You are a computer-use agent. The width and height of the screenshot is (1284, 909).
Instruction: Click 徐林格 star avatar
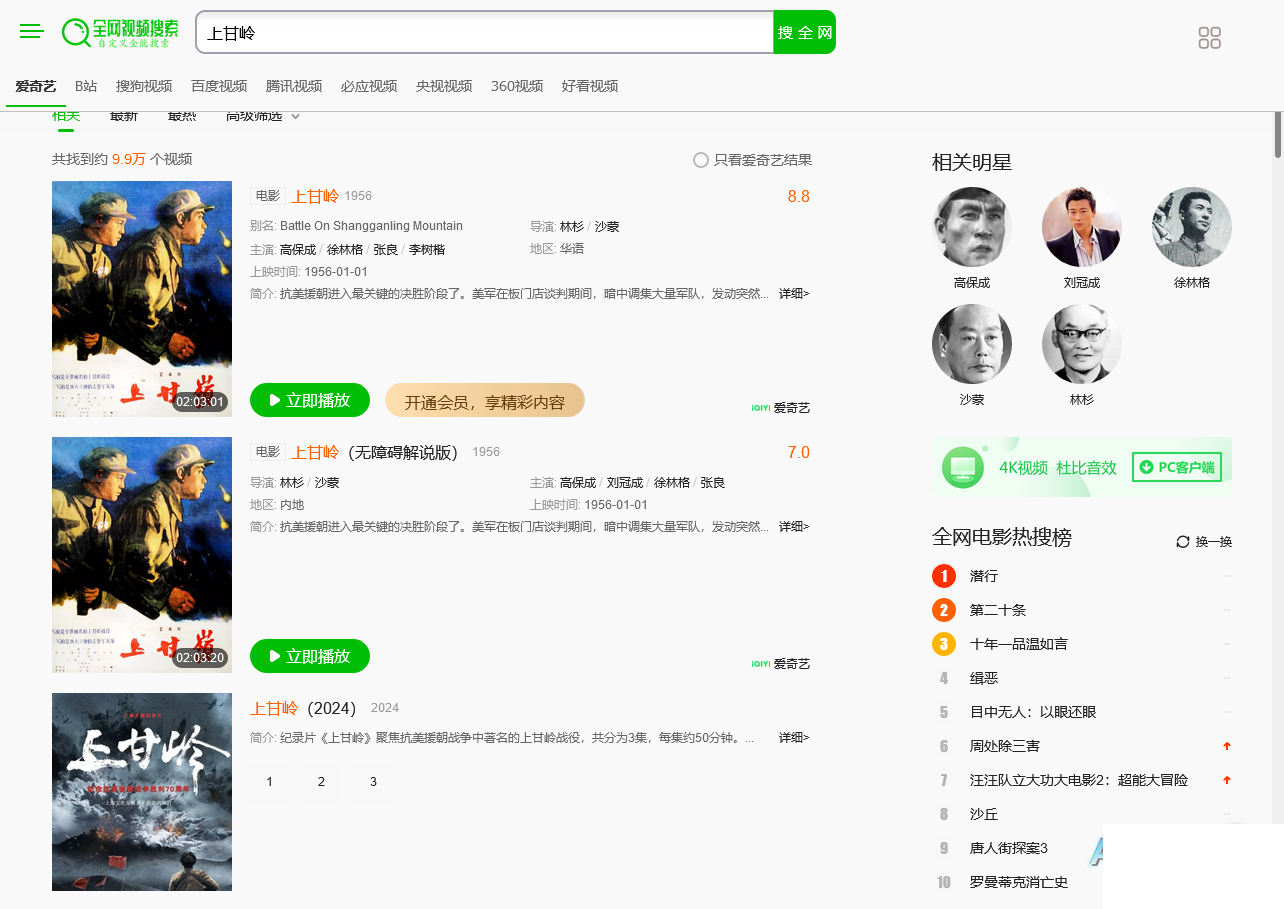pyautogui.click(x=1192, y=227)
